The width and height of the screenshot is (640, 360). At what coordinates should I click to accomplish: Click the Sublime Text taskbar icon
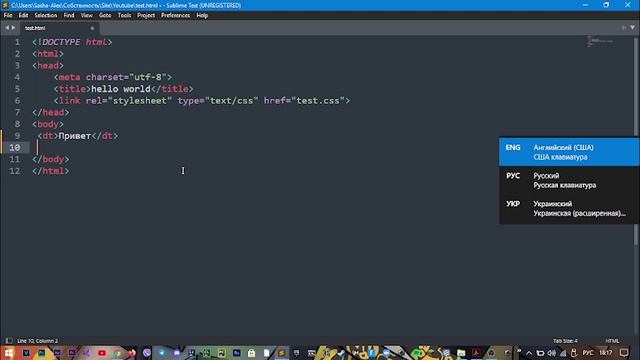point(281,353)
